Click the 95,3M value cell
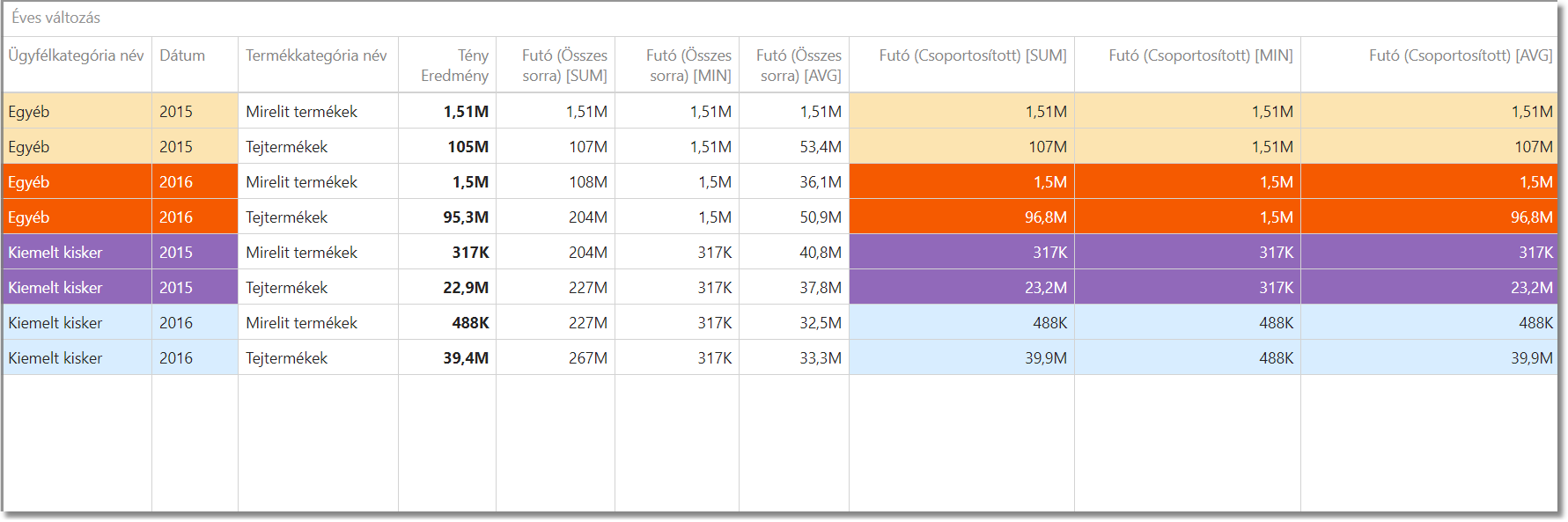The height and width of the screenshot is (522, 1568). click(466, 217)
